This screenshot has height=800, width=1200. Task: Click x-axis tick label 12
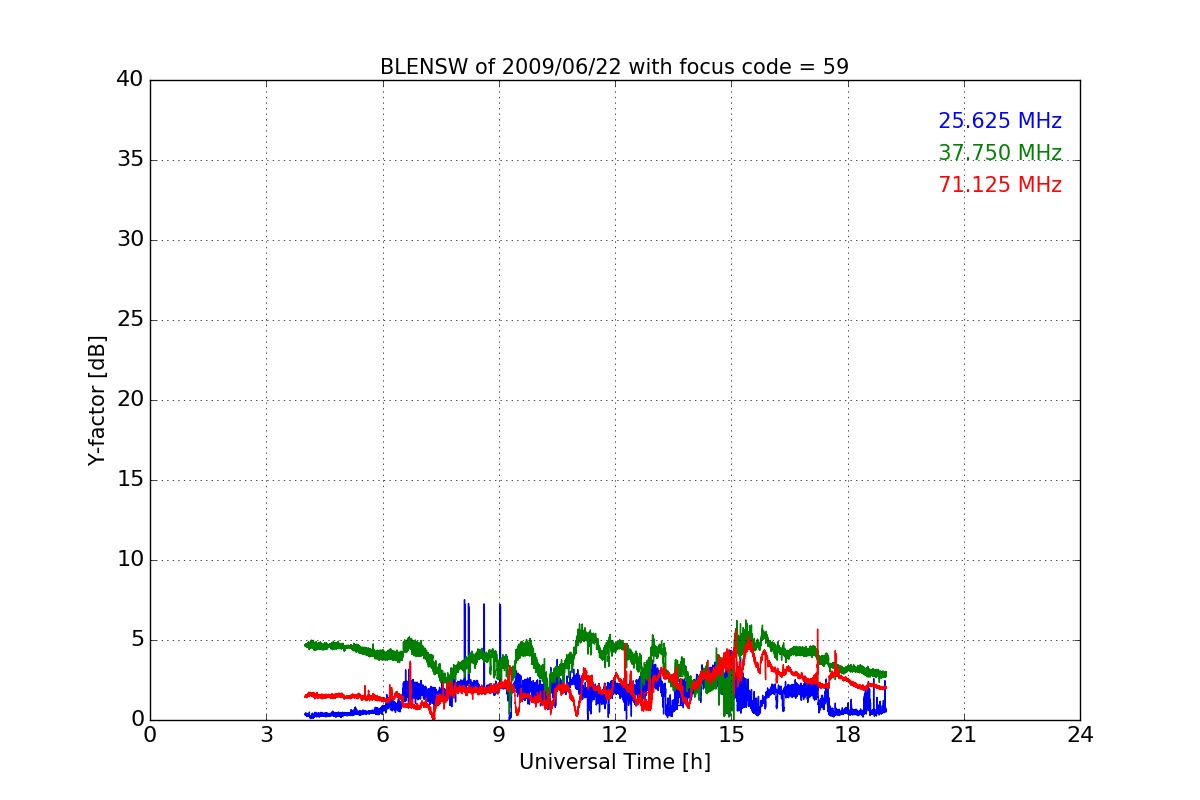coord(615,735)
